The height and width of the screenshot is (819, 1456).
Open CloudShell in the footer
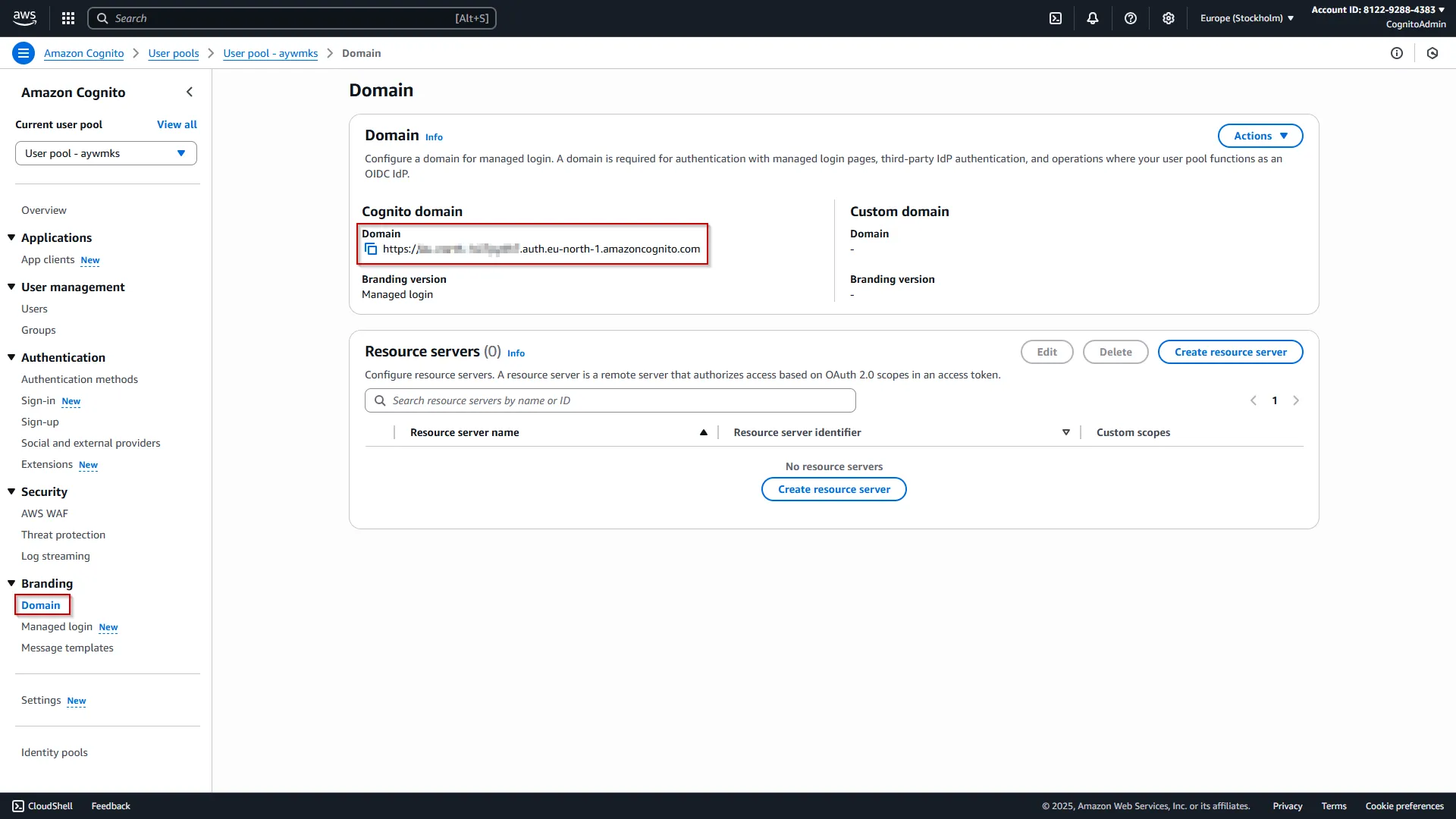42,806
